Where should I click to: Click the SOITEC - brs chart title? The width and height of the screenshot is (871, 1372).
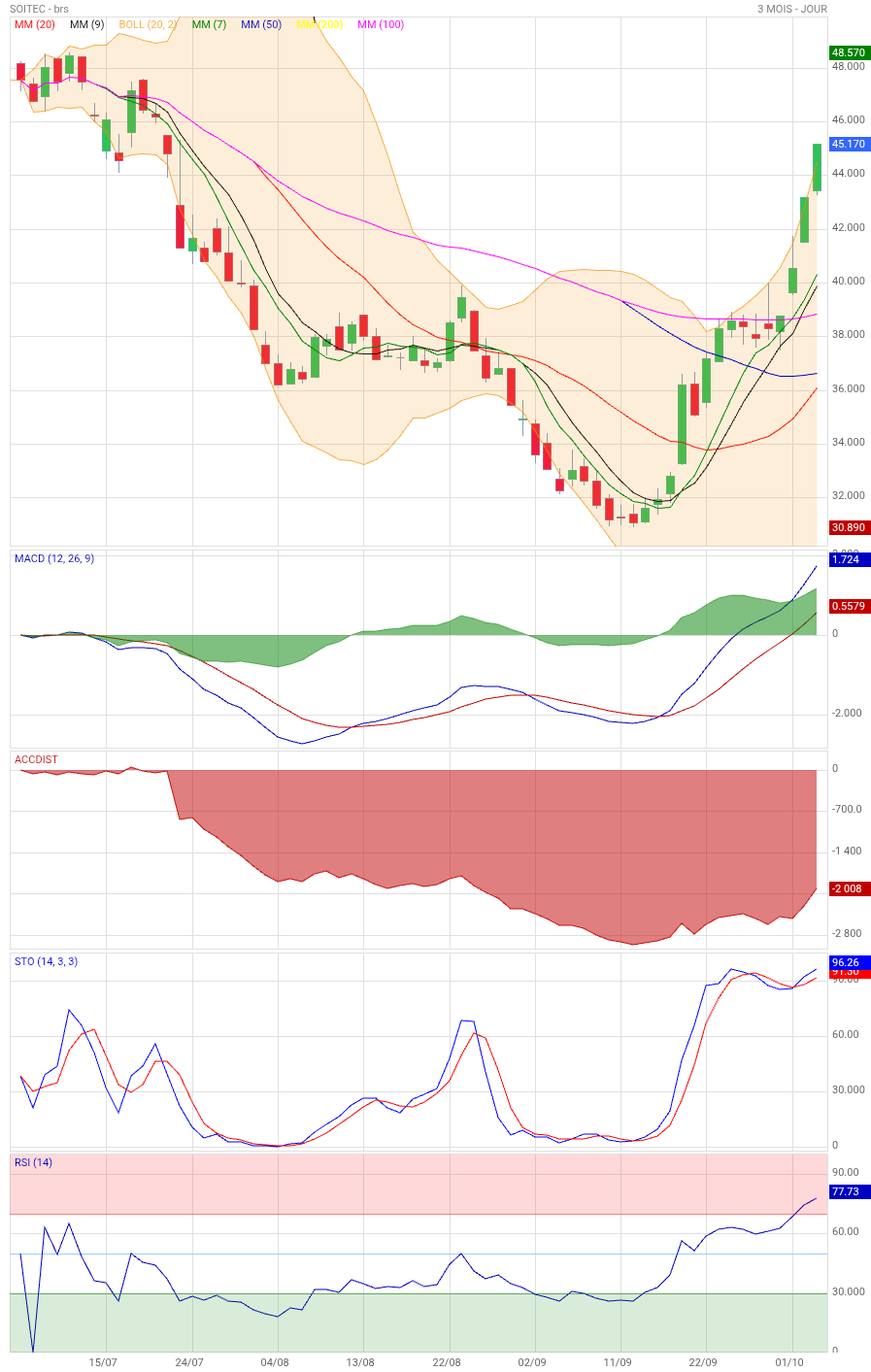coord(39,9)
